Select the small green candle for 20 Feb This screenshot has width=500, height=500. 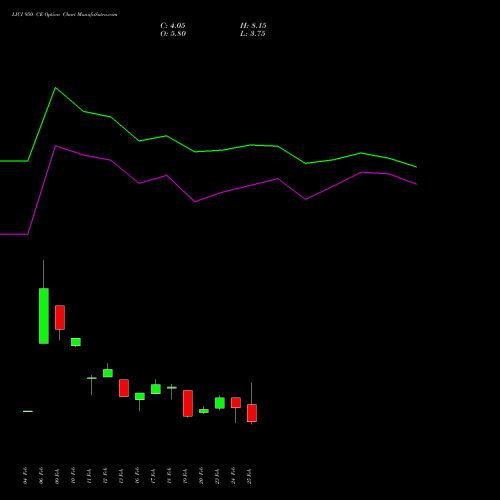click(x=204, y=411)
